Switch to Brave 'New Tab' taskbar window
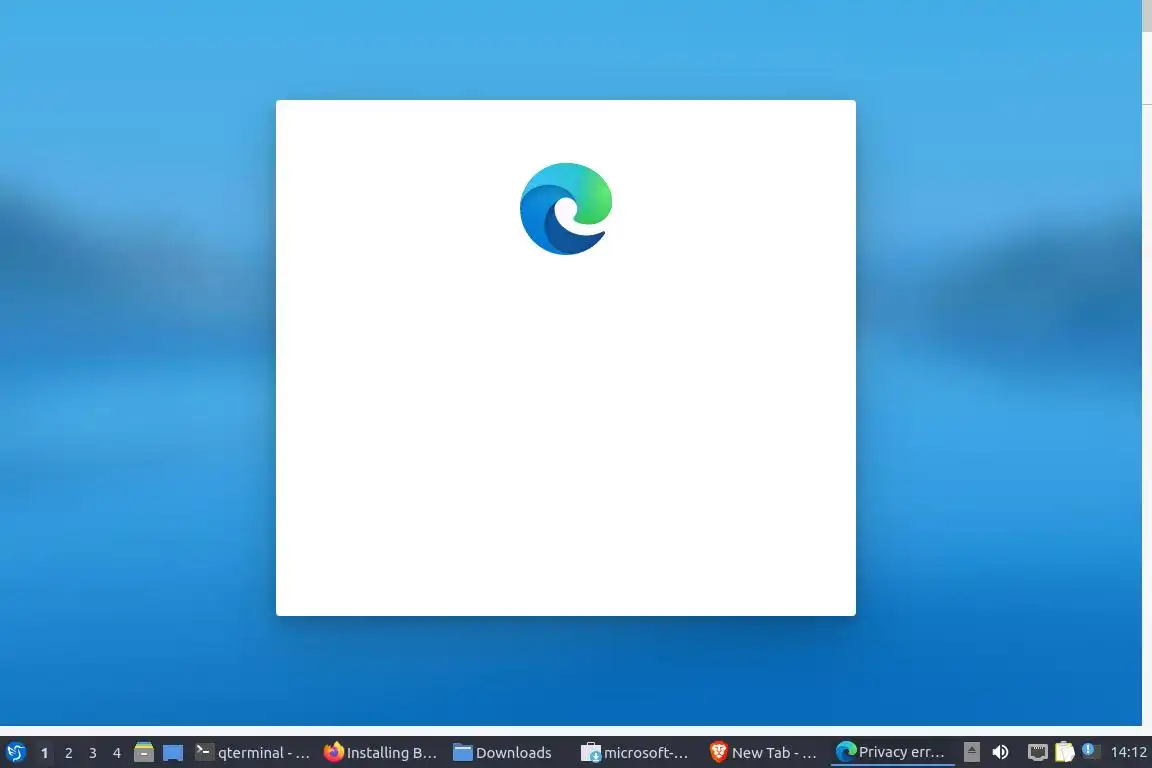 click(764, 753)
